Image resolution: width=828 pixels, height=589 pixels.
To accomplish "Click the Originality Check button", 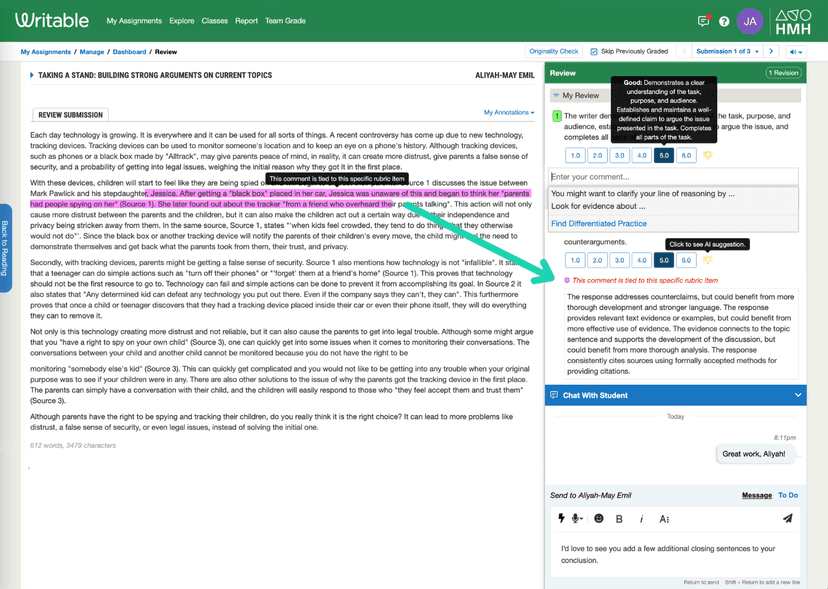I will coord(554,51).
